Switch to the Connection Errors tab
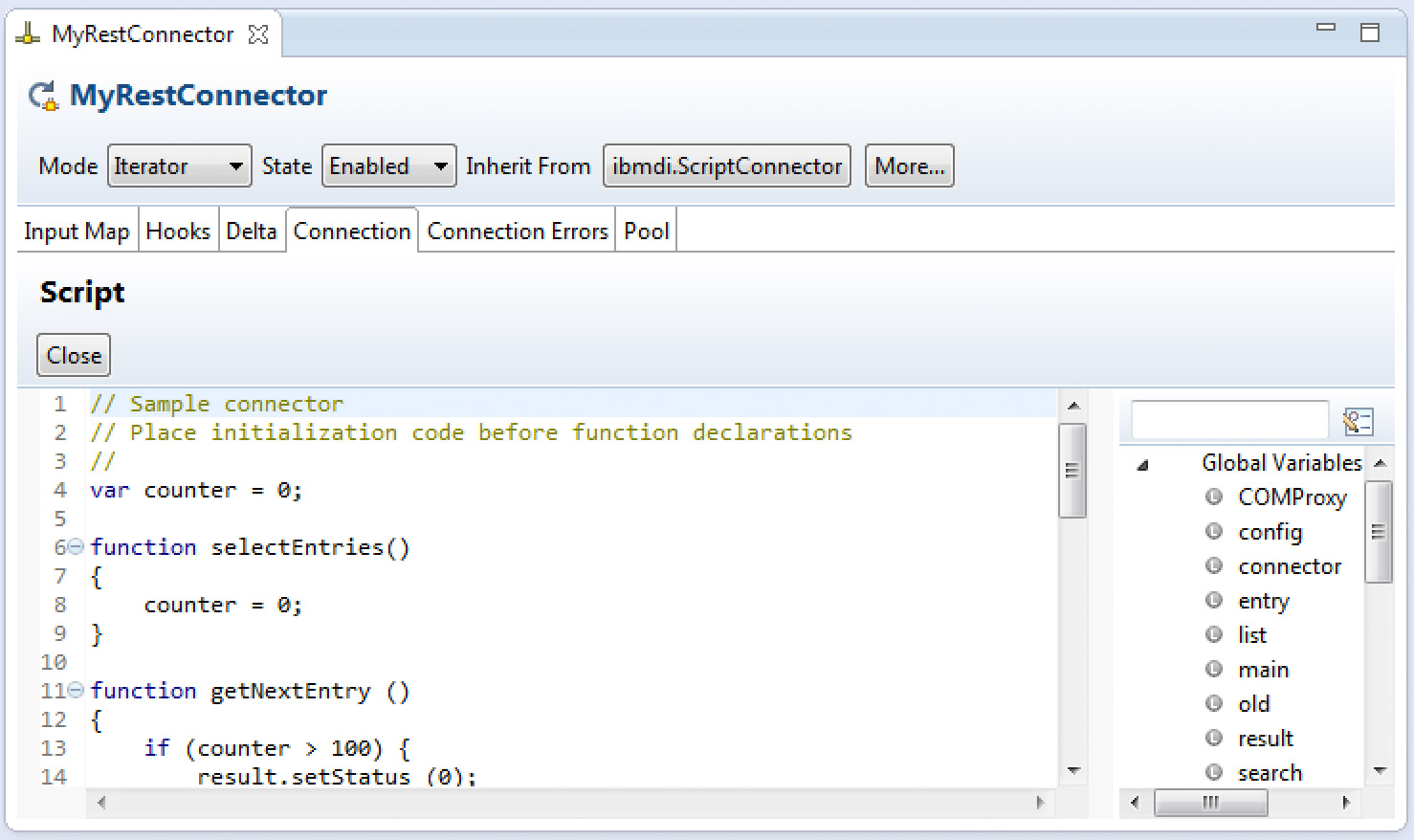The height and width of the screenshot is (840, 1414). pyautogui.click(x=517, y=231)
